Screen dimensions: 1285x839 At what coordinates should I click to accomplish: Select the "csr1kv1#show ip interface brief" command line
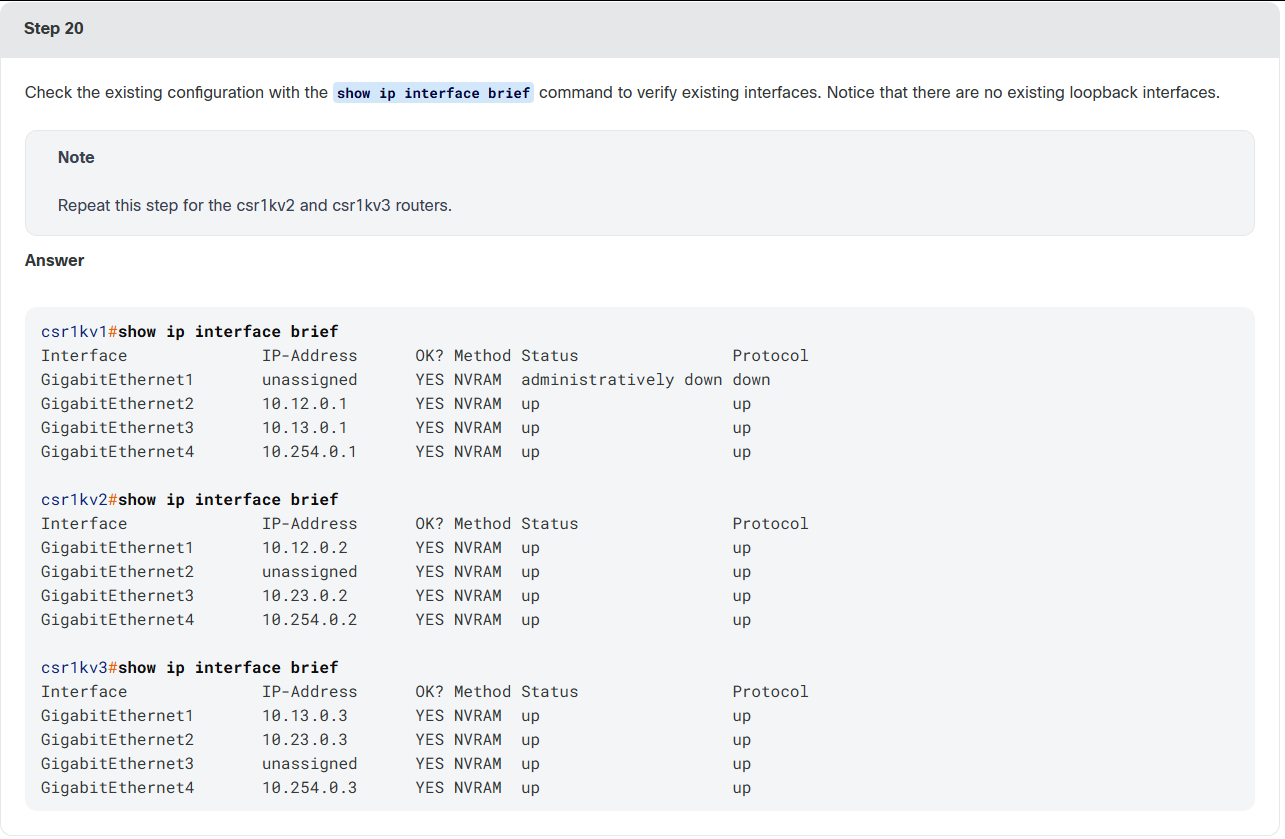click(190, 332)
